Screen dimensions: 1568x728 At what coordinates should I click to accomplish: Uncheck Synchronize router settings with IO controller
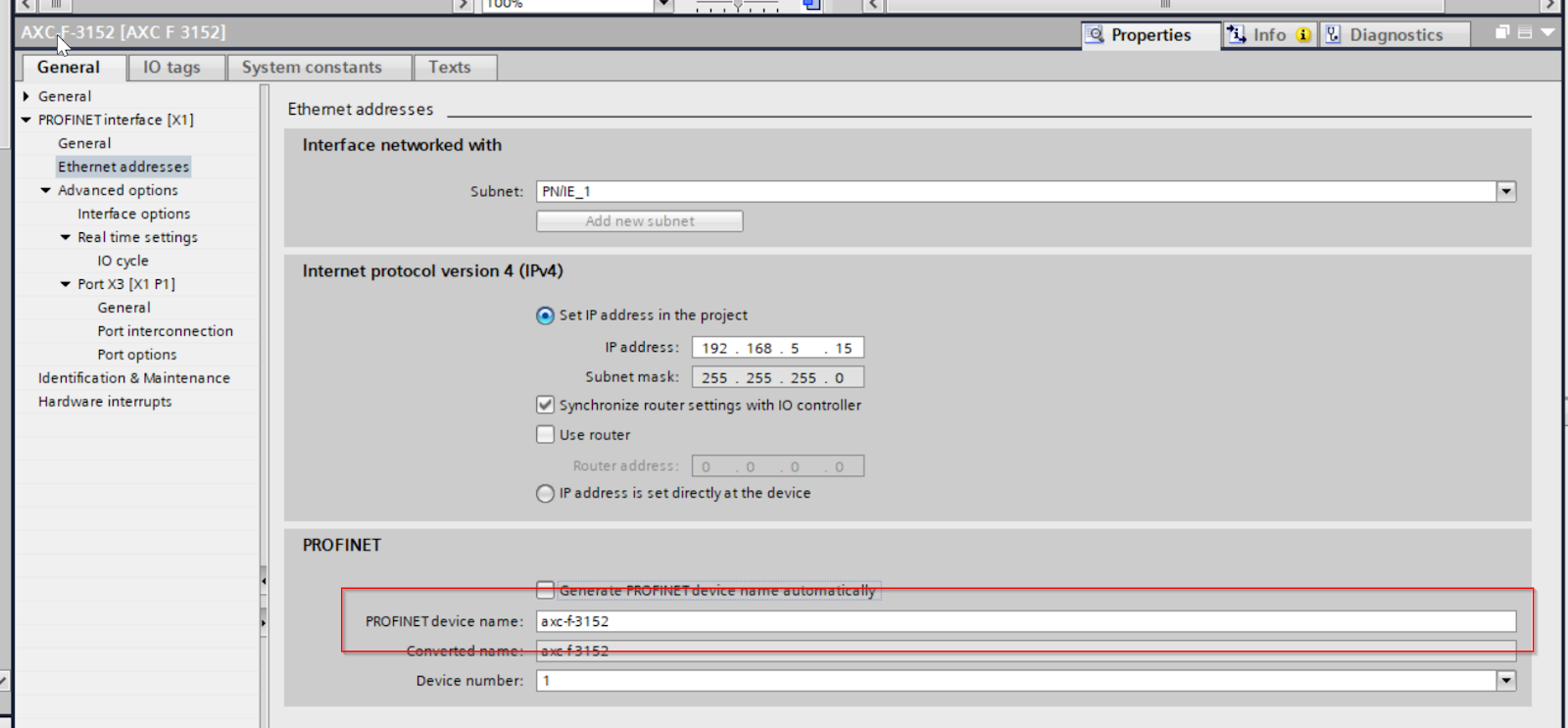tap(546, 405)
